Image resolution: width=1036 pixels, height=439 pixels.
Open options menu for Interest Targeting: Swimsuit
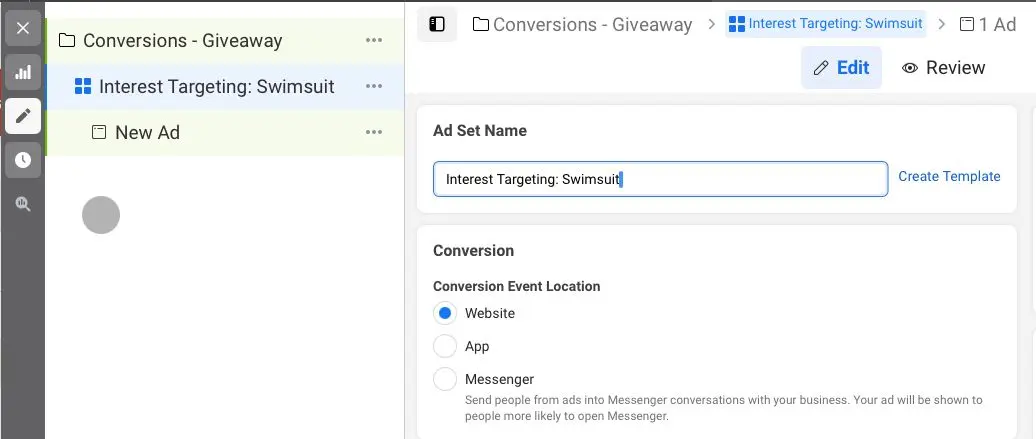374,86
